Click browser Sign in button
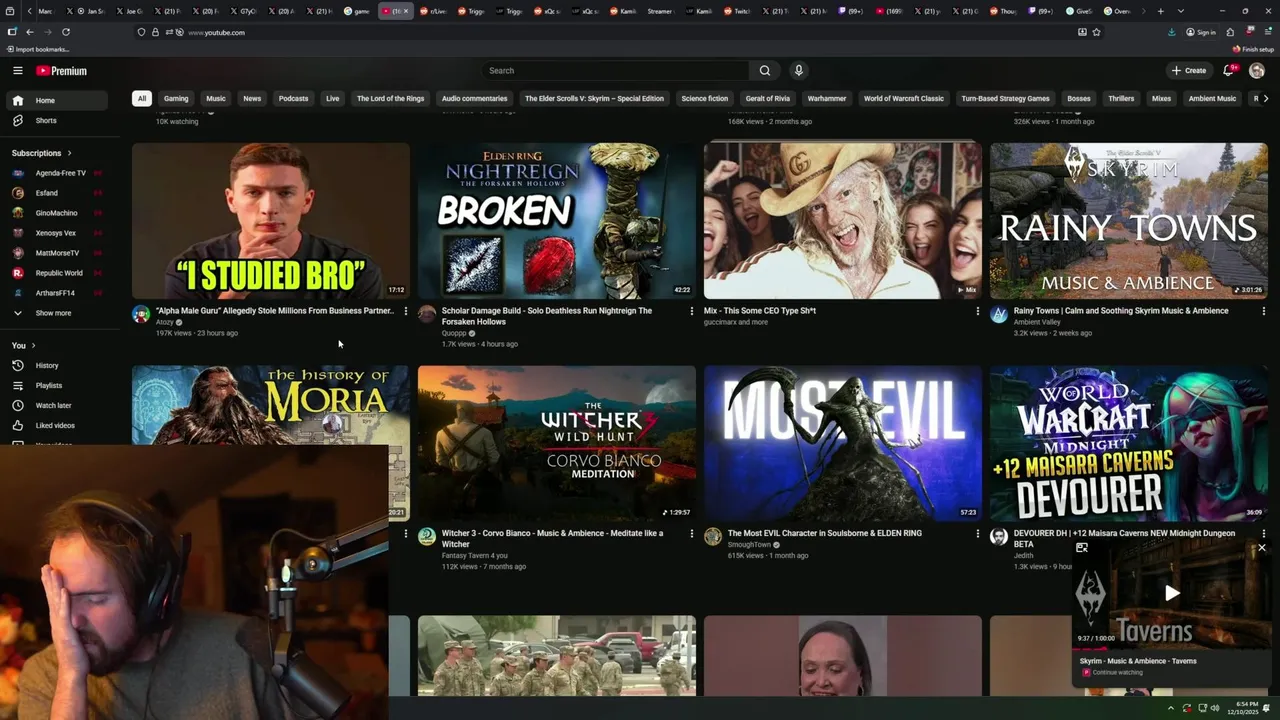This screenshot has width=1280, height=720. pos(1201,32)
